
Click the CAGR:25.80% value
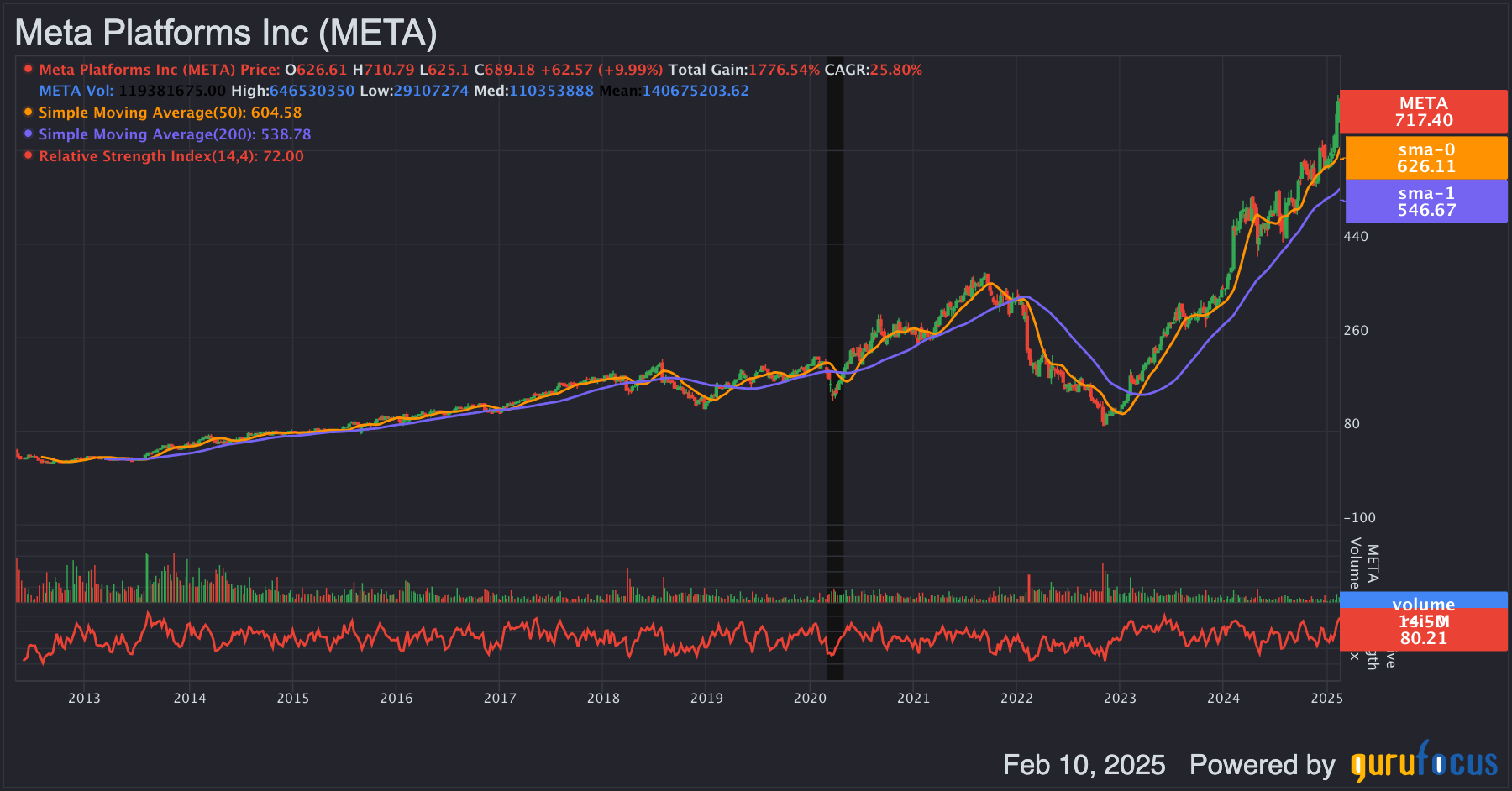pos(873,70)
